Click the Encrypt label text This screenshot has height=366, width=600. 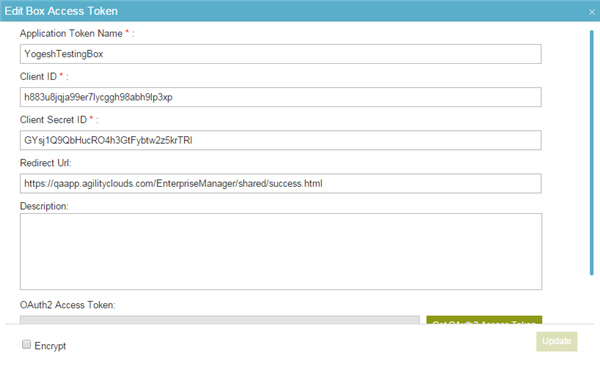click(x=50, y=346)
